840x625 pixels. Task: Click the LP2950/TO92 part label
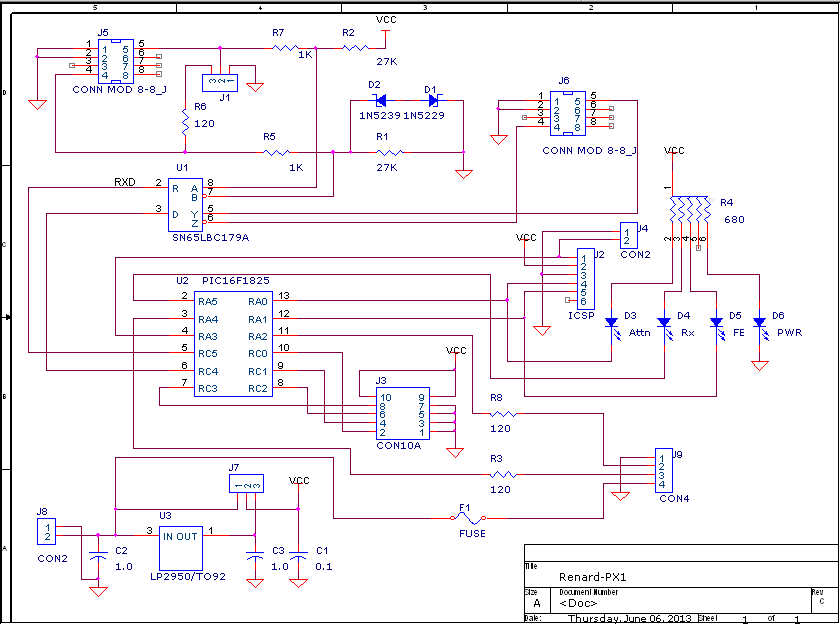coord(188,577)
